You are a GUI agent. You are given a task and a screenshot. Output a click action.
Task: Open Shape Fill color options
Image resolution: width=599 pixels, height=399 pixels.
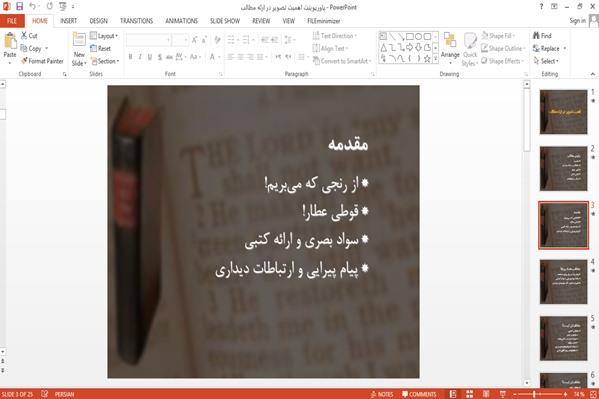(498, 36)
